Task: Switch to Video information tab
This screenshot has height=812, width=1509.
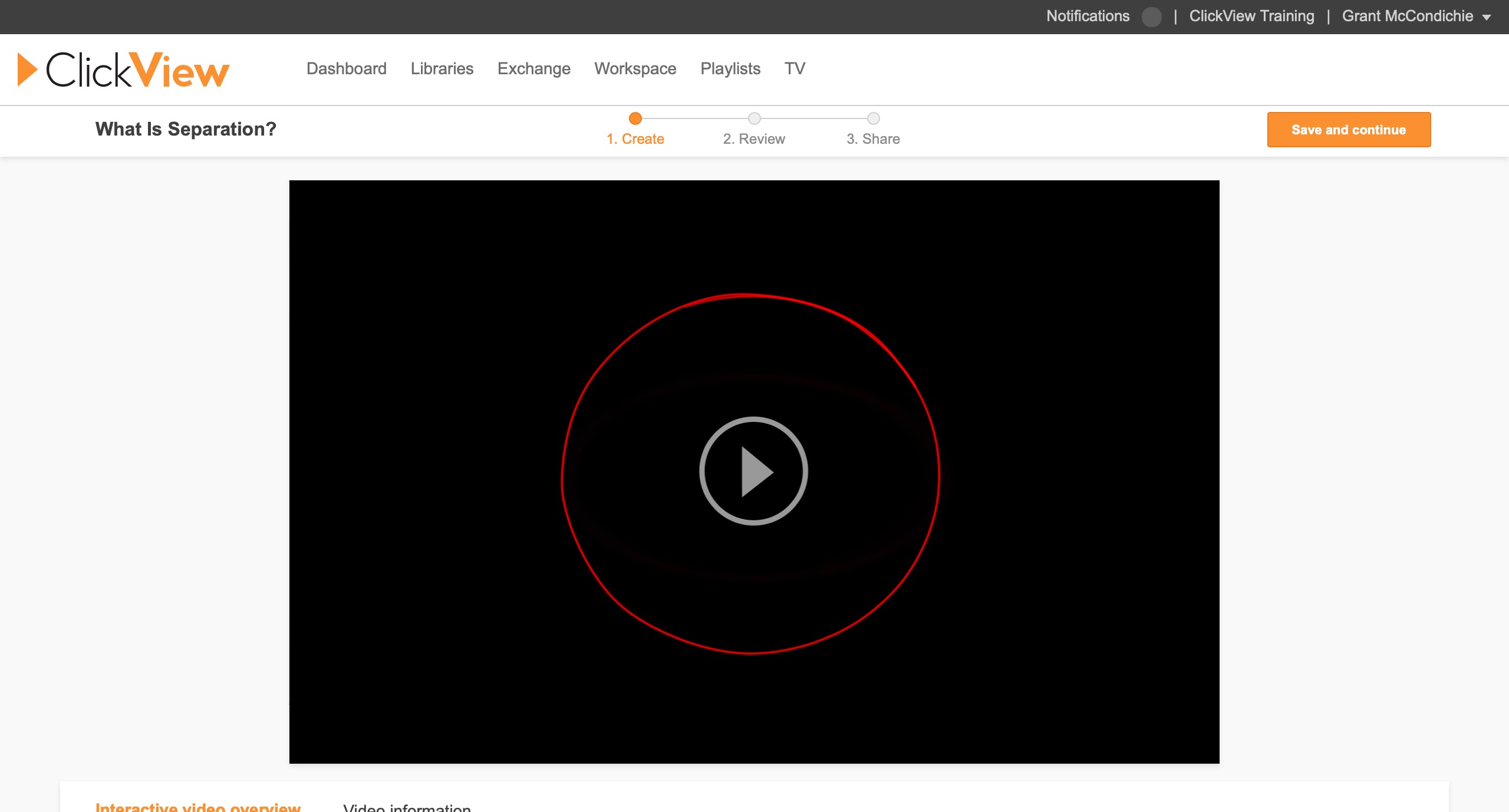Action: pyautogui.click(x=407, y=806)
